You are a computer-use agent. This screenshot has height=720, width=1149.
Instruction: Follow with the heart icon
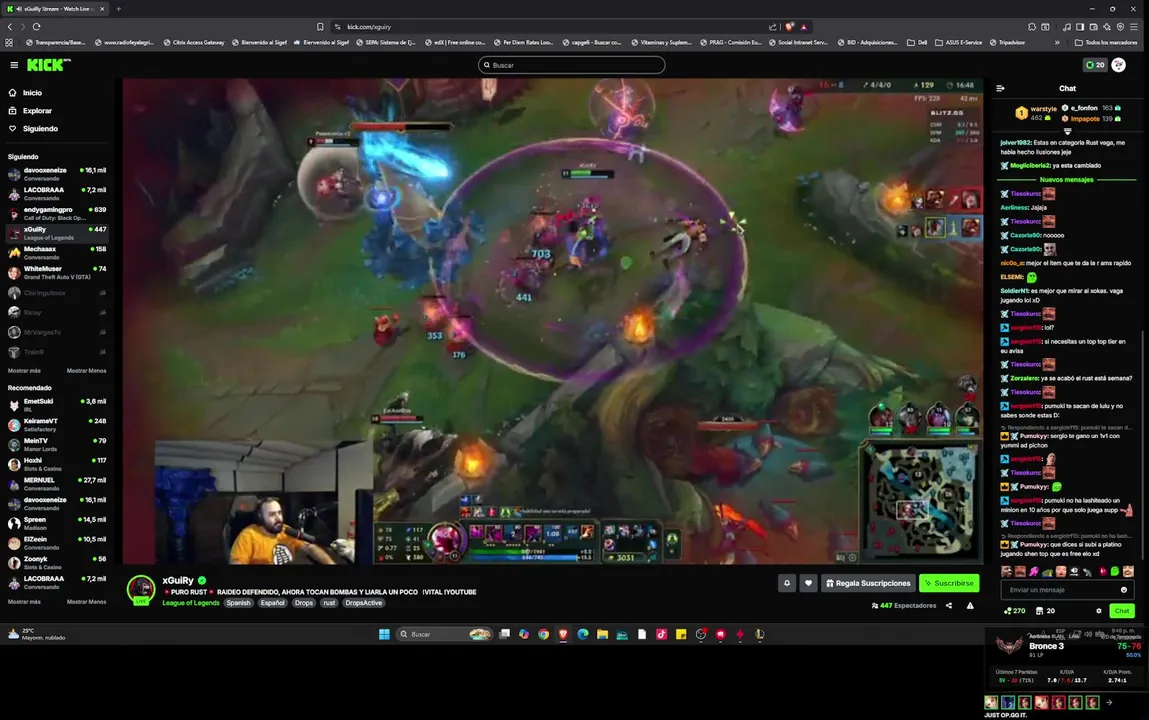coord(808,583)
